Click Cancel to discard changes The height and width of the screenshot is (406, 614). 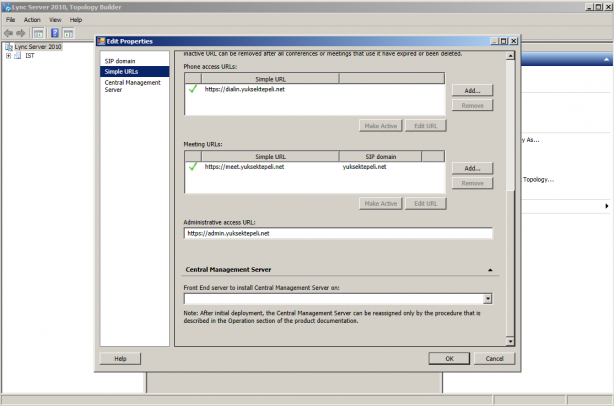coord(494,359)
